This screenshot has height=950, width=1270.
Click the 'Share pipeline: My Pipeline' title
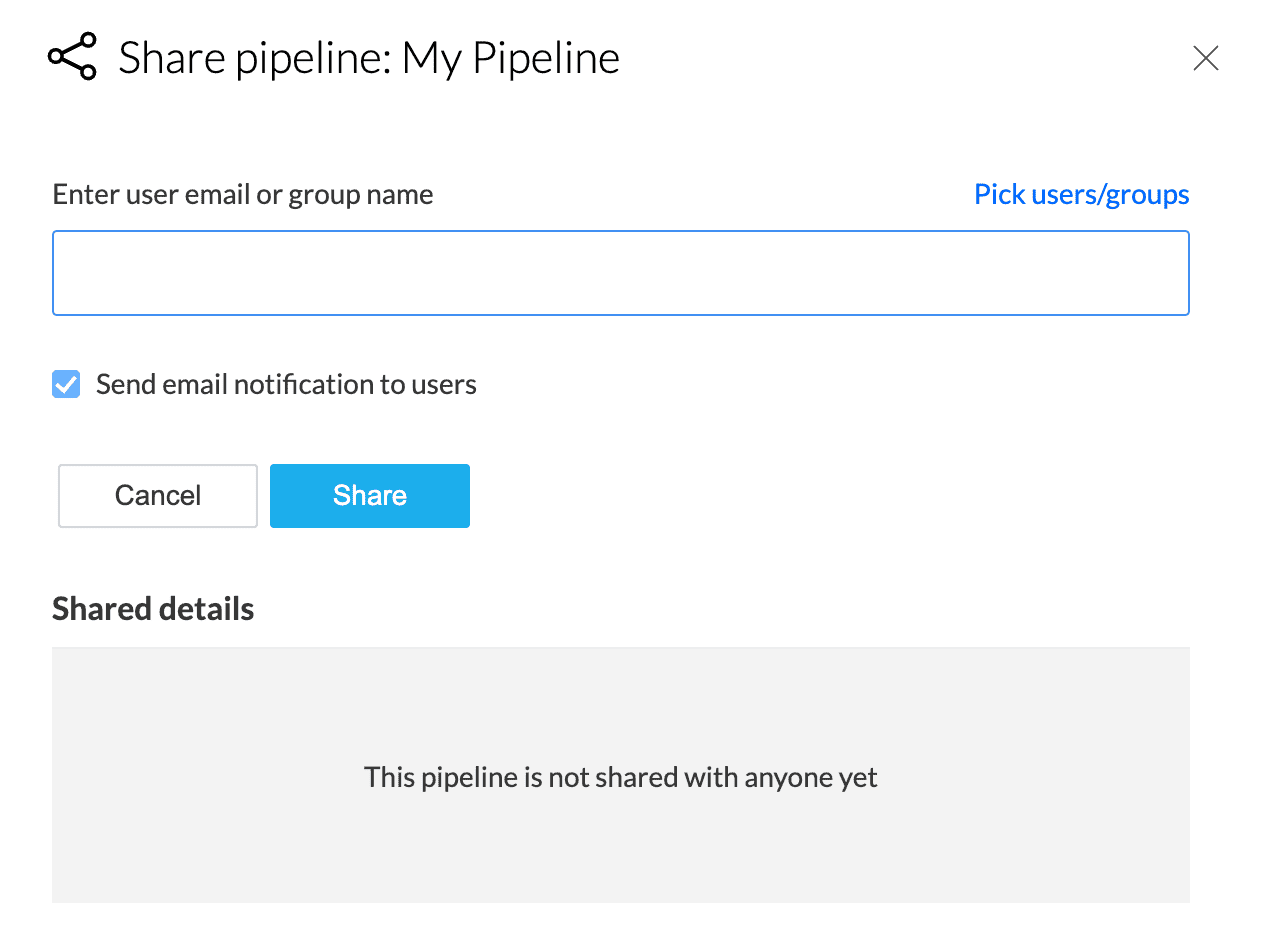pos(369,58)
